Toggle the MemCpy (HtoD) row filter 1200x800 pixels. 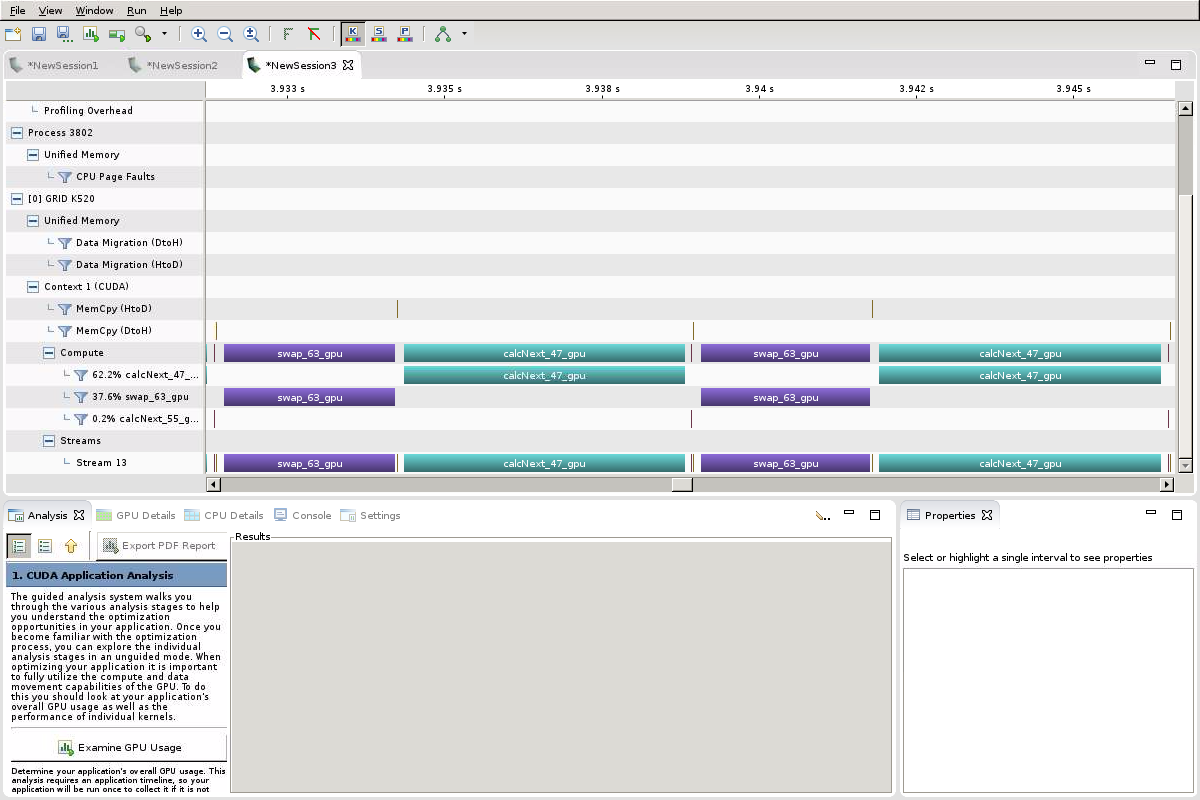tap(65, 309)
